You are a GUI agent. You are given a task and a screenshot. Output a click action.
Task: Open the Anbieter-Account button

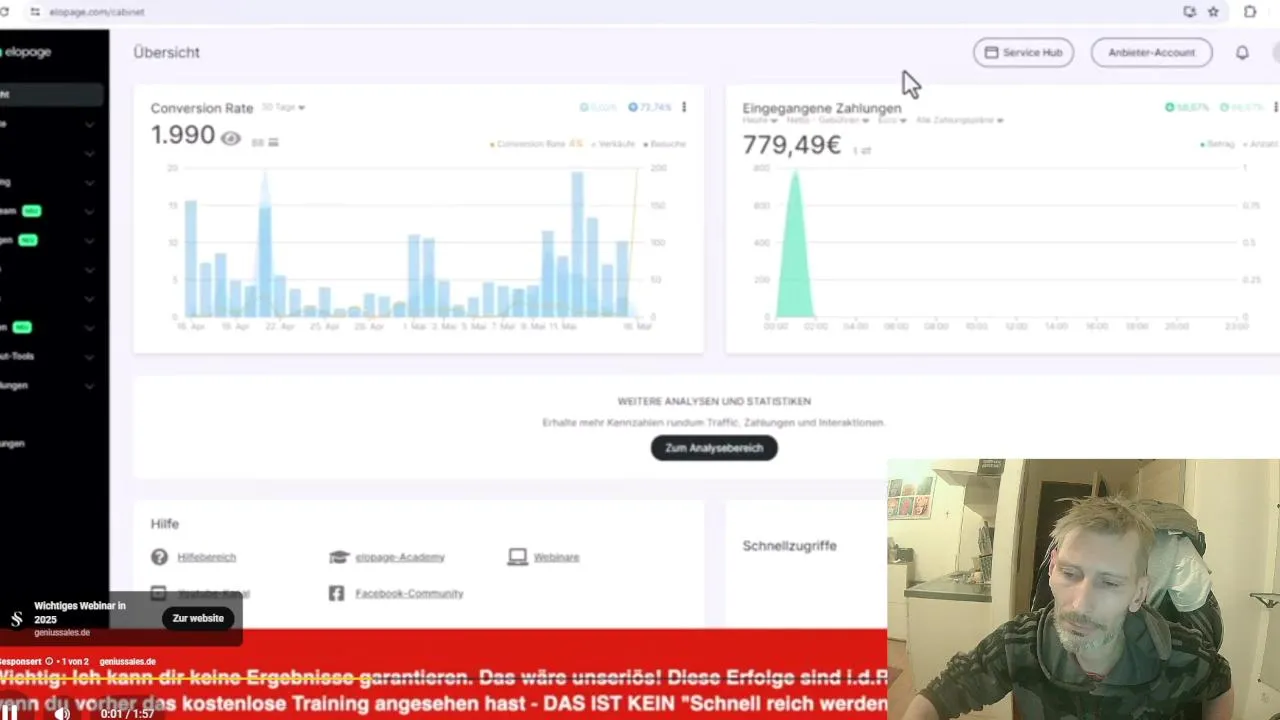click(x=1151, y=52)
